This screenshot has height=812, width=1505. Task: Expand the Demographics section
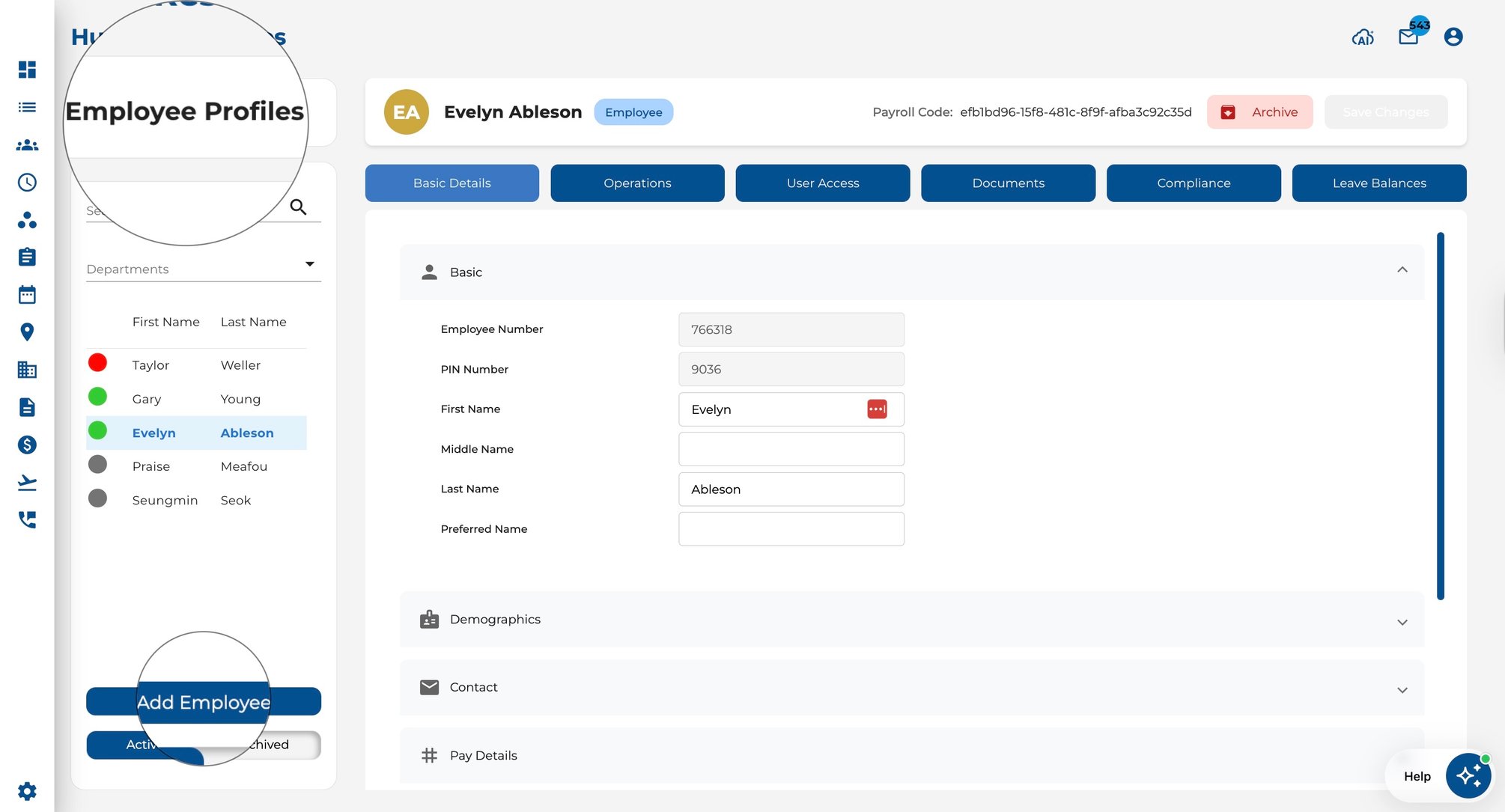(912, 620)
